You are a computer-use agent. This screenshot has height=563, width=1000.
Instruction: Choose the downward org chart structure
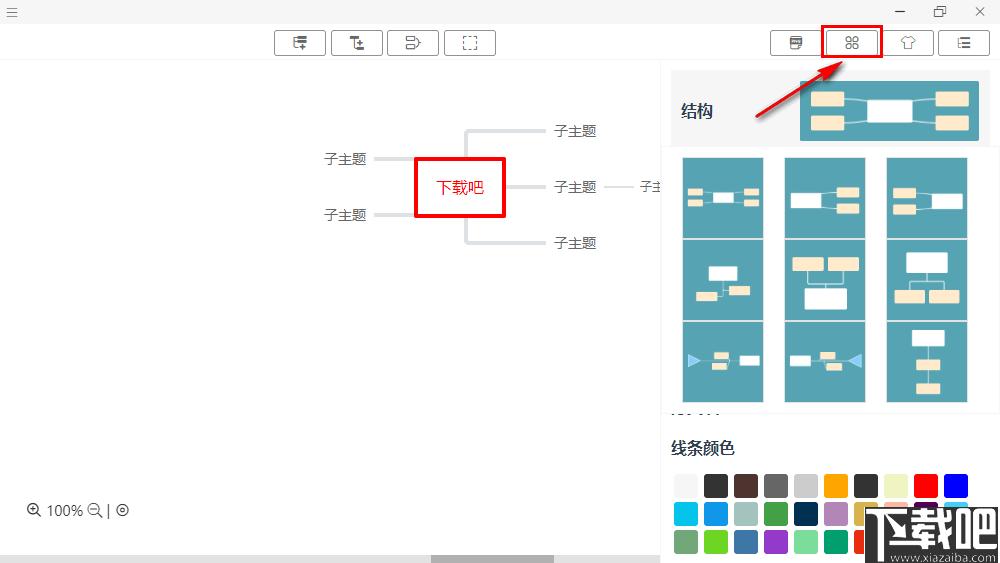(x=927, y=280)
